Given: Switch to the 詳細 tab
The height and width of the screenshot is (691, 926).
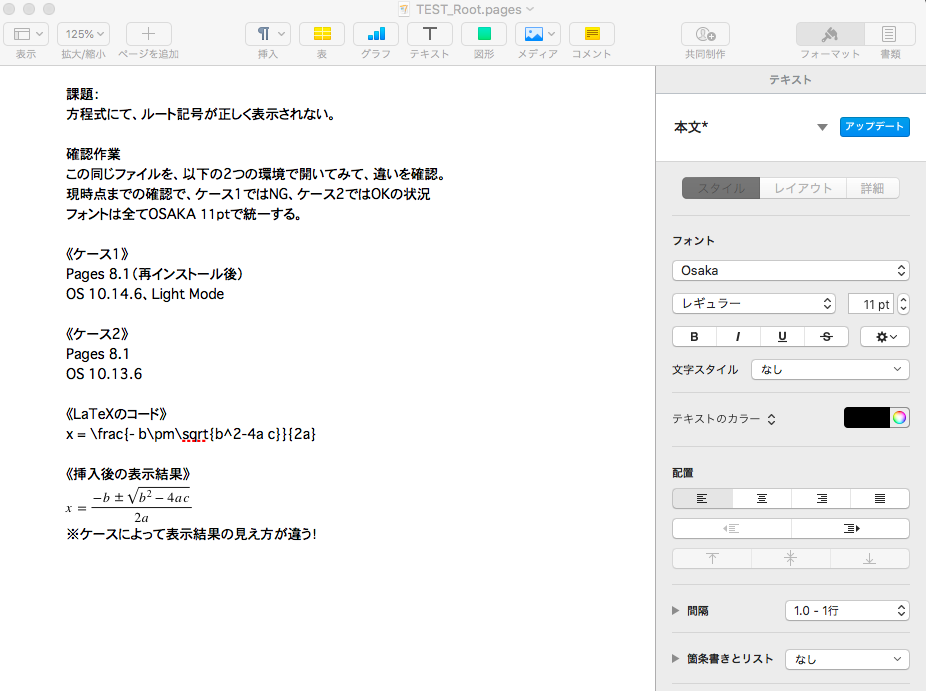Looking at the screenshot, I should (x=872, y=188).
